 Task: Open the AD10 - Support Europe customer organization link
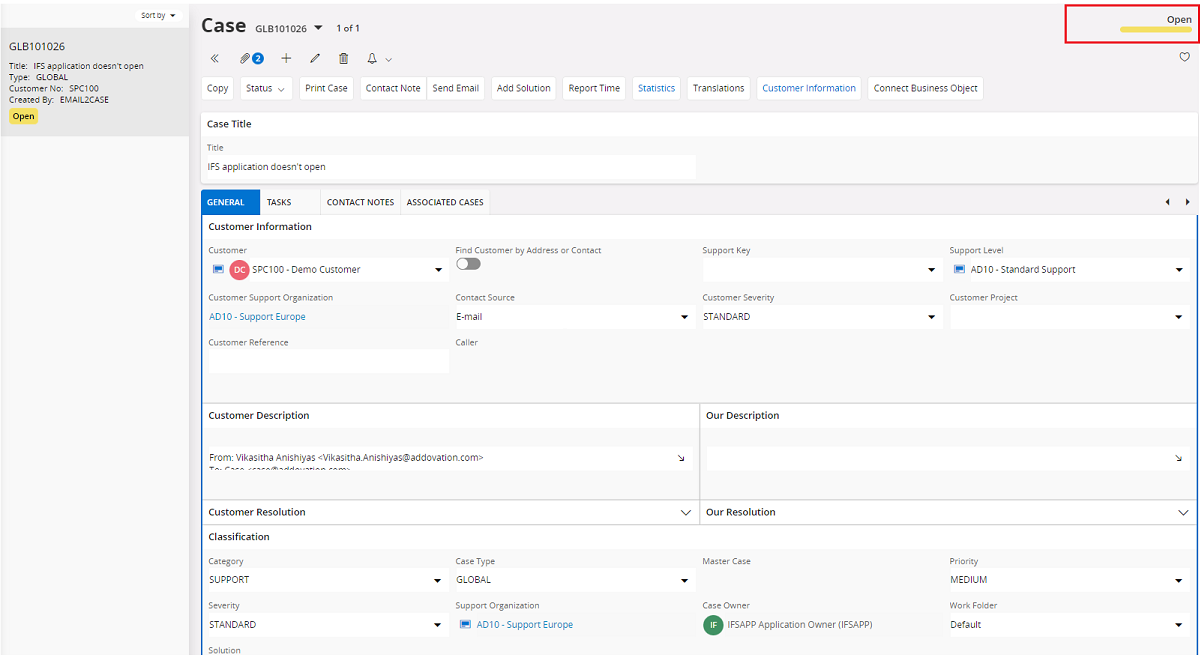click(x=257, y=317)
